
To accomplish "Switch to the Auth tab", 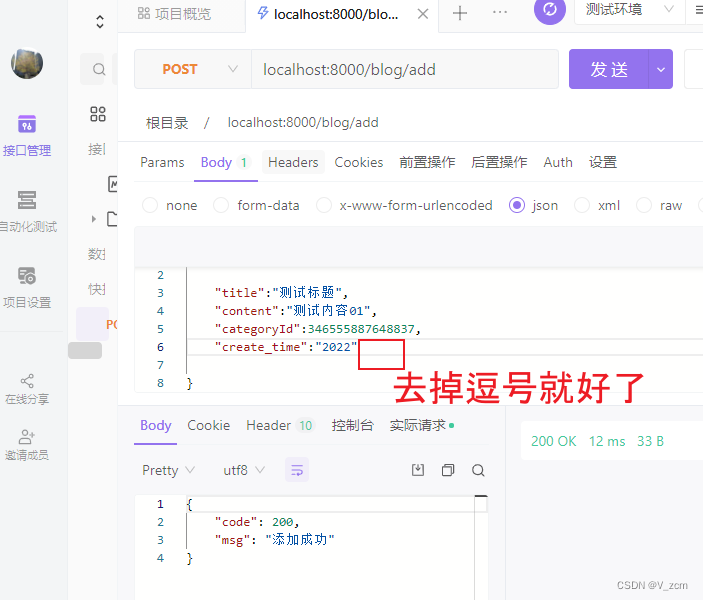I will (x=558, y=162).
